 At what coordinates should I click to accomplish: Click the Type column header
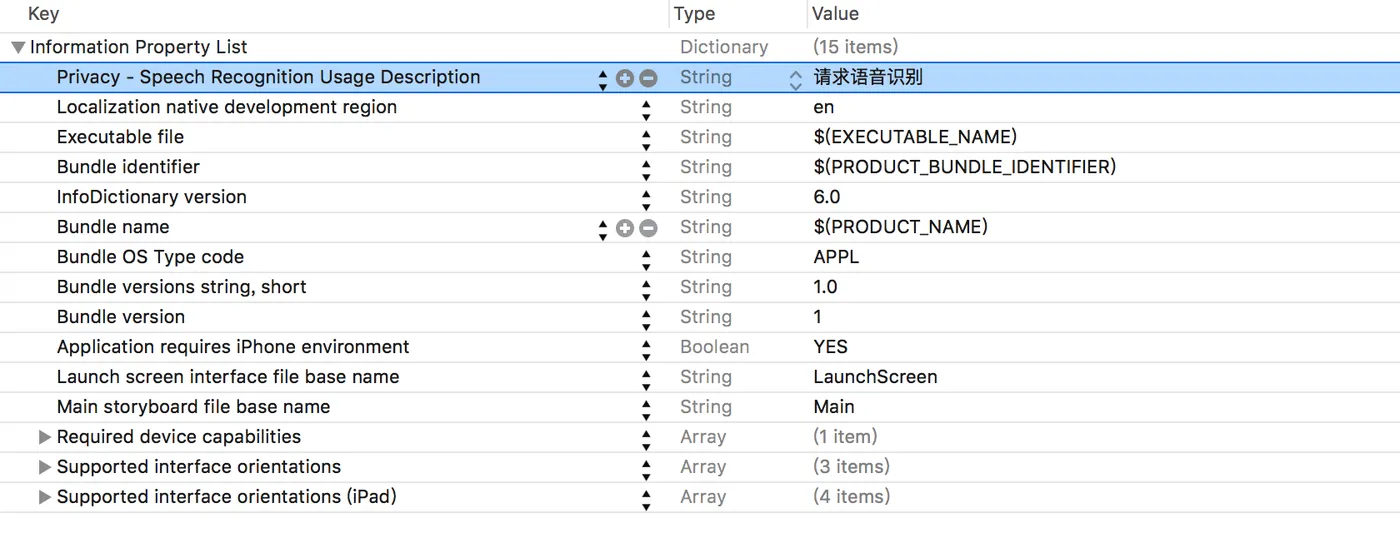point(694,14)
